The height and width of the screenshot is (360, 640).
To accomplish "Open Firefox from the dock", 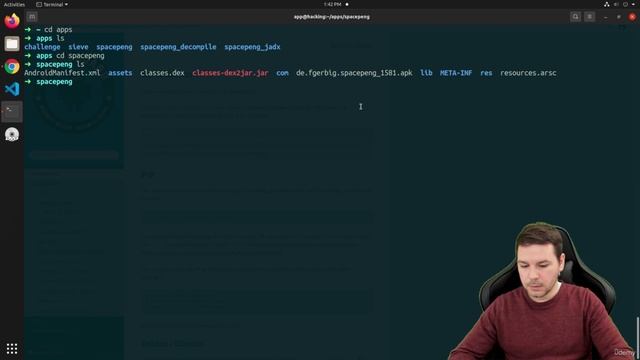I will (12, 20).
